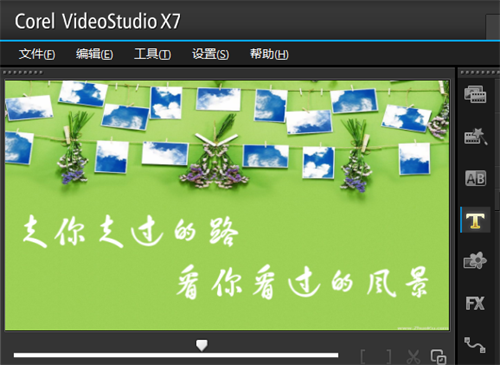This screenshot has height=365, width=500.
Task: Open the Transition (AB) library
Action: click(x=476, y=178)
